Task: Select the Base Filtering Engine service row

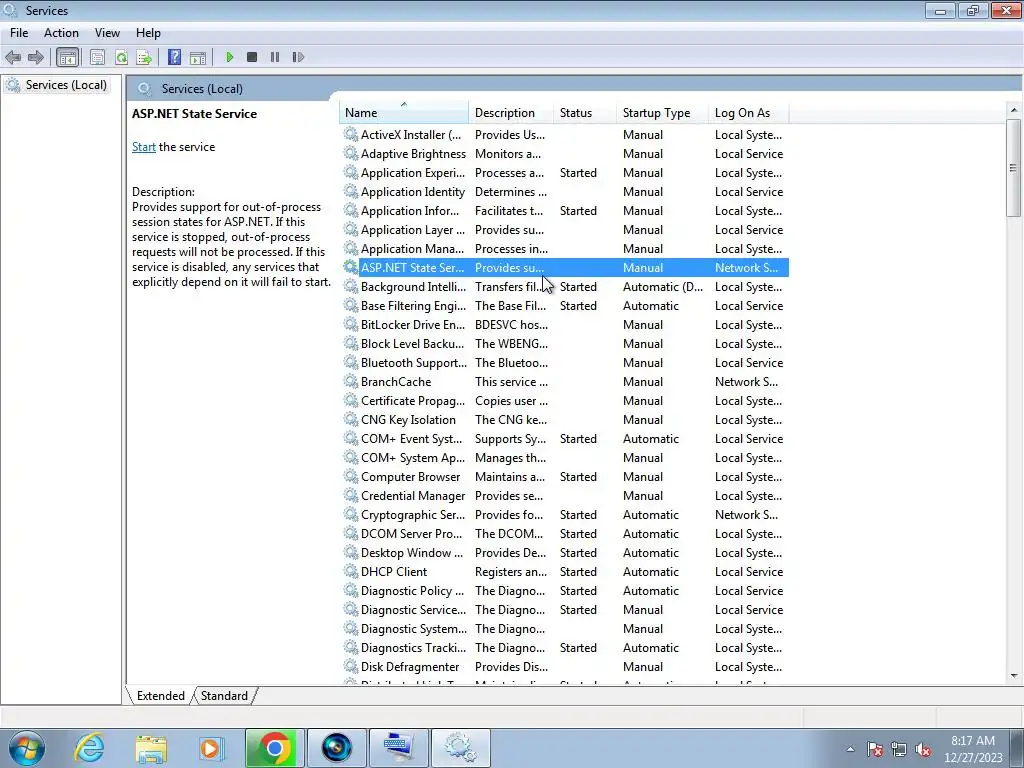Action: click(x=565, y=306)
